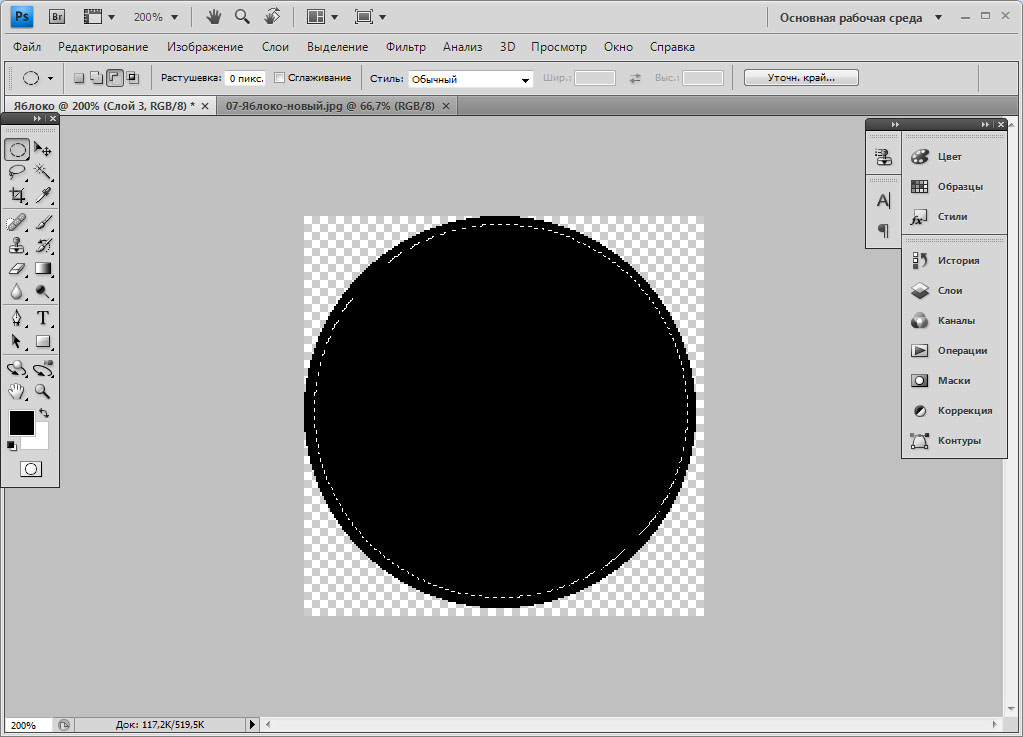Open the Редактирование menu
The image size is (1023, 737).
tap(103, 47)
